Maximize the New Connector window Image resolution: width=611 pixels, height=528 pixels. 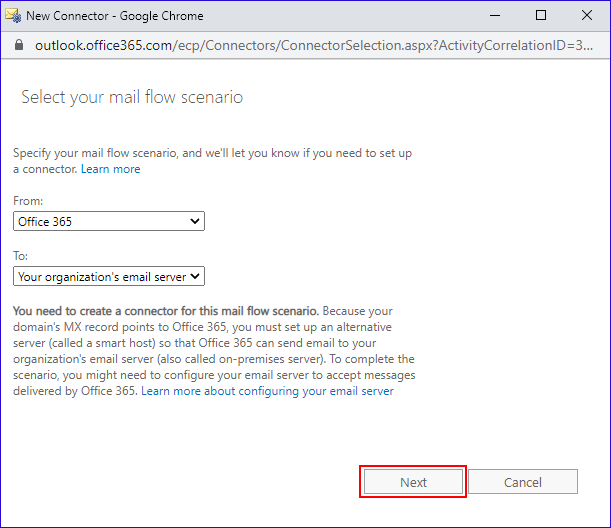pos(540,15)
